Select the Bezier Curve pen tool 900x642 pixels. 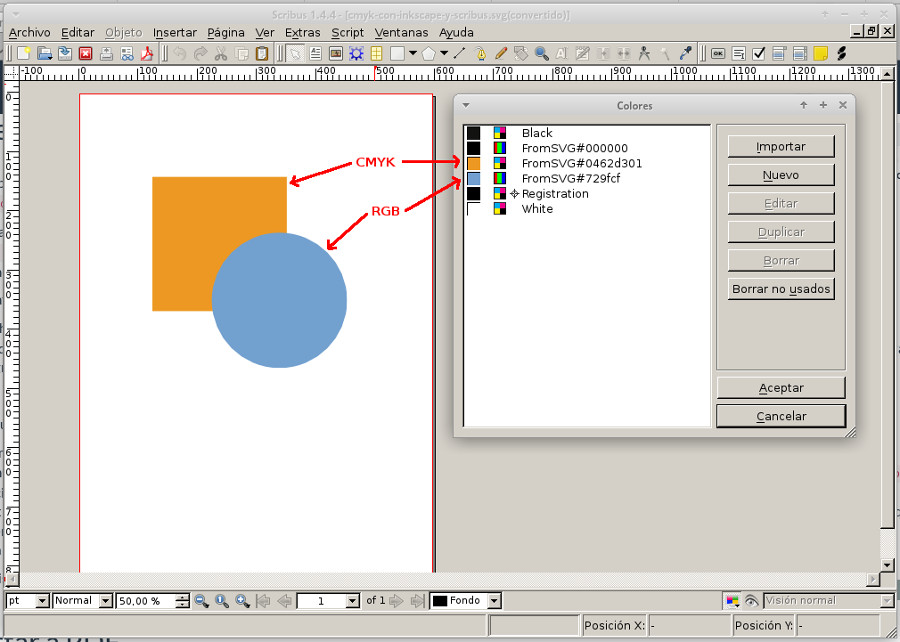(x=480, y=53)
